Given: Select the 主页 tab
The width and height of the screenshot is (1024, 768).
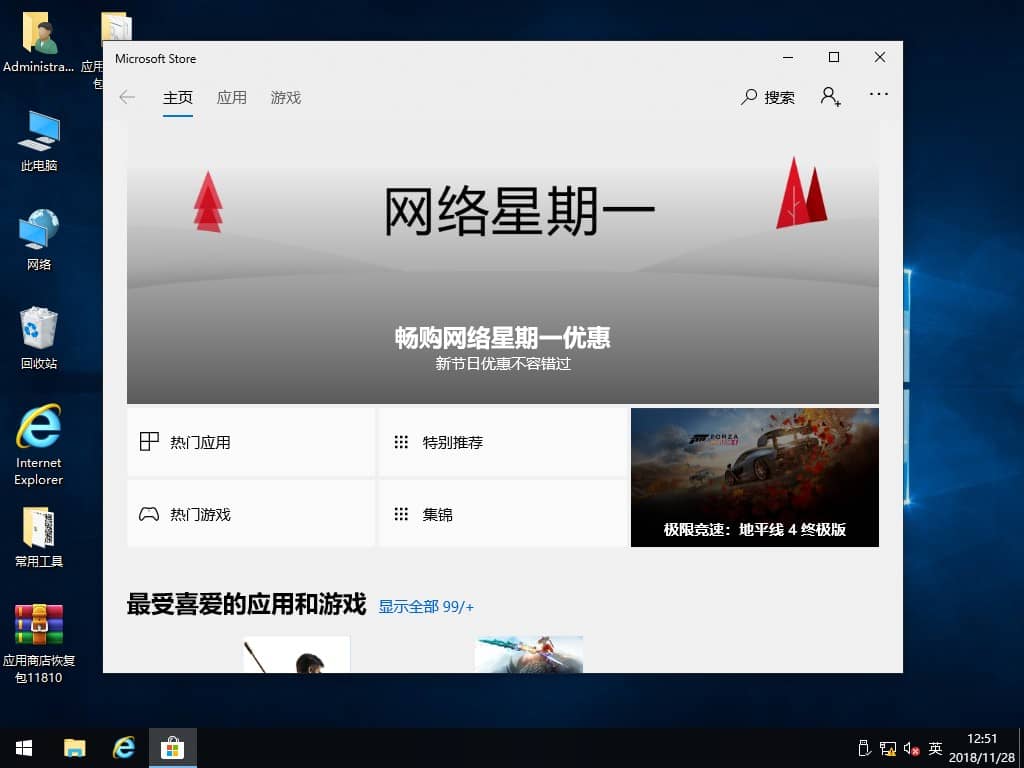Looking at the screenshot, I should [177, 97].
